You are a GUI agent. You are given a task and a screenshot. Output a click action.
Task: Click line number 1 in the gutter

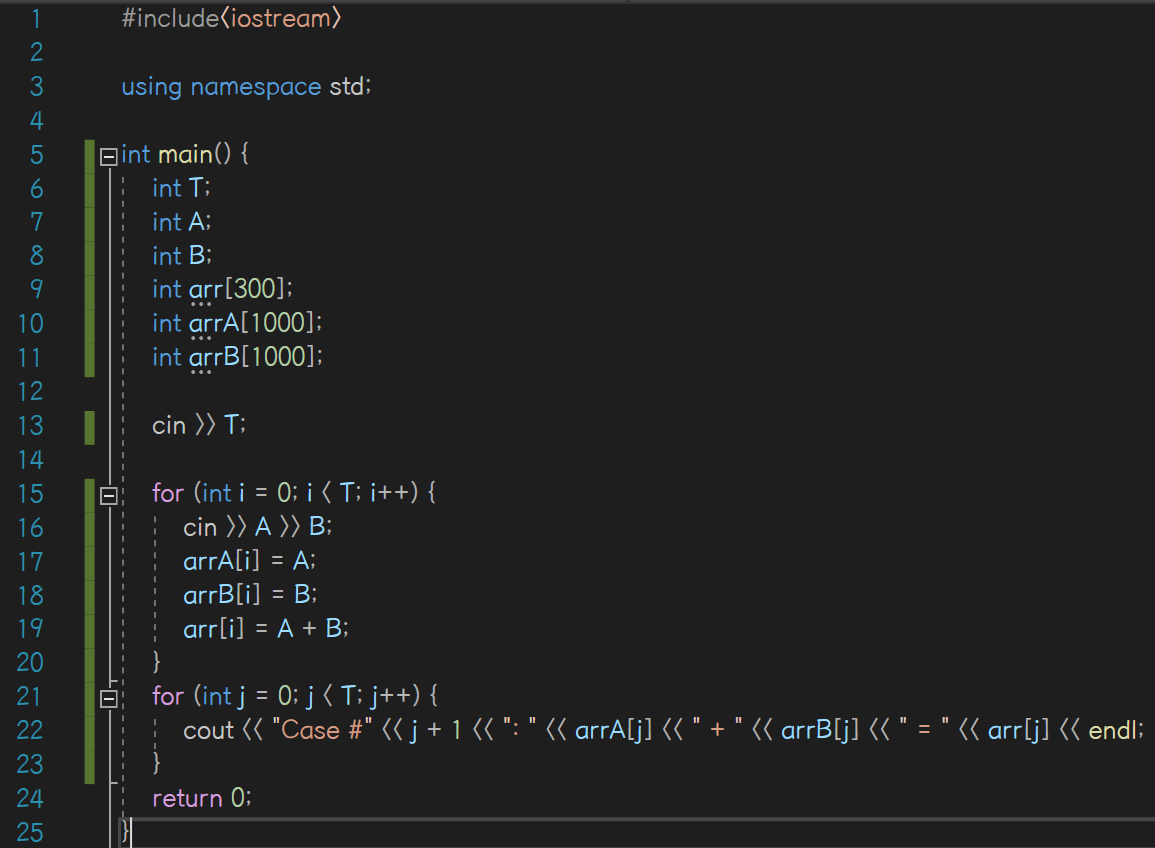tap(36, 17)
